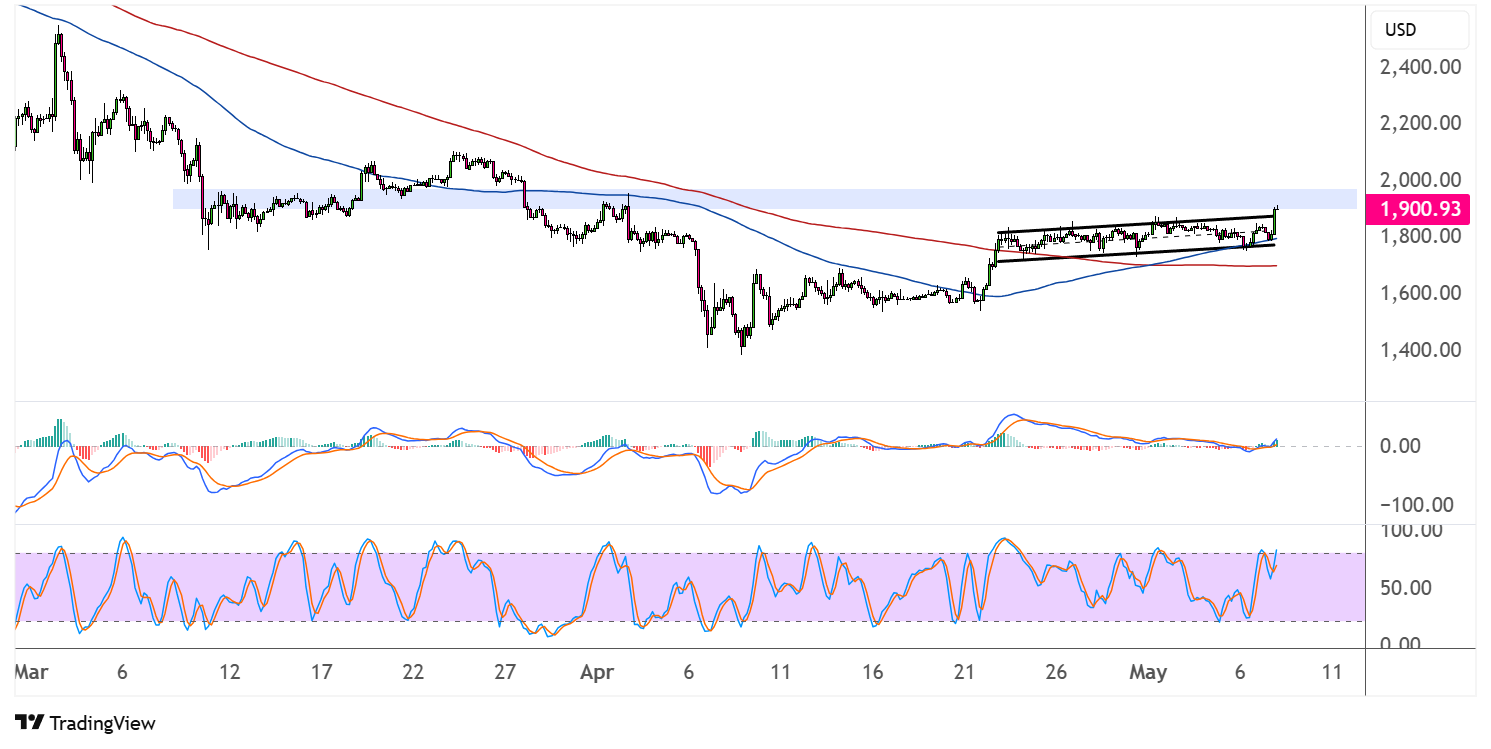
Task: Click the 17 date label
Action: (x=321, y=673)
